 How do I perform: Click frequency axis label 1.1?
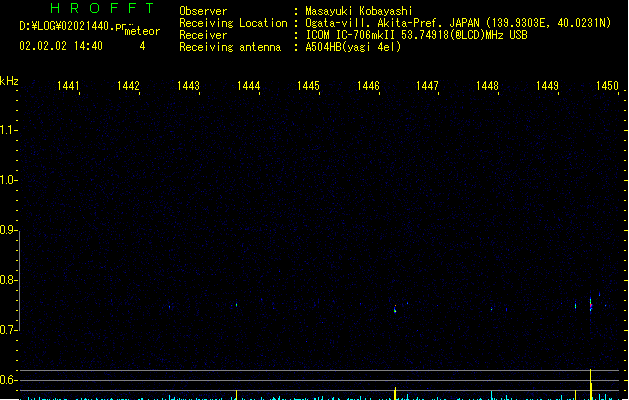pos(8,130)
